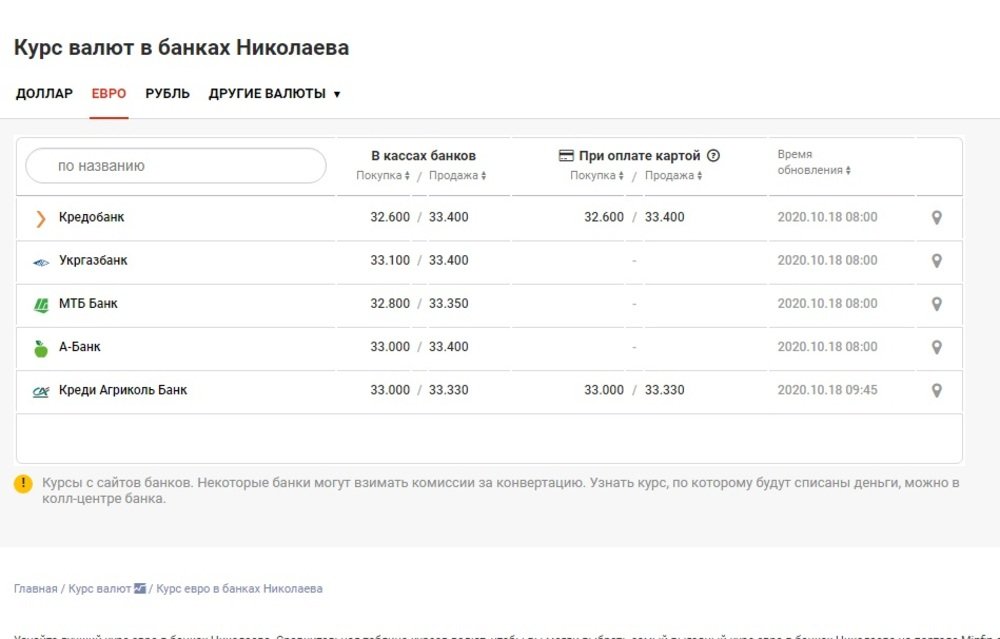Open the location pin for Кредобанк
Screen dimensions: 1000x639
click(x=936, y=217)
